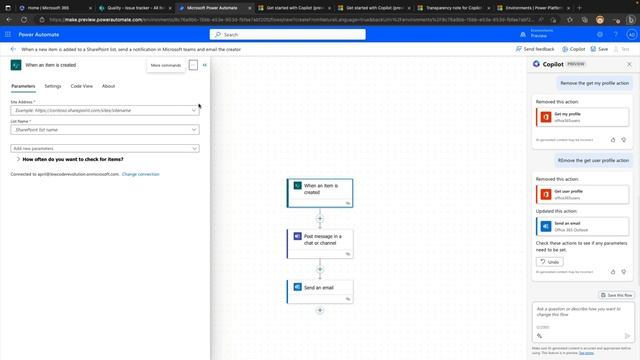Click the SharePoint icon beside When an item is created
The width and height of the screenshot is (640, 360).
tap(16, 65)
